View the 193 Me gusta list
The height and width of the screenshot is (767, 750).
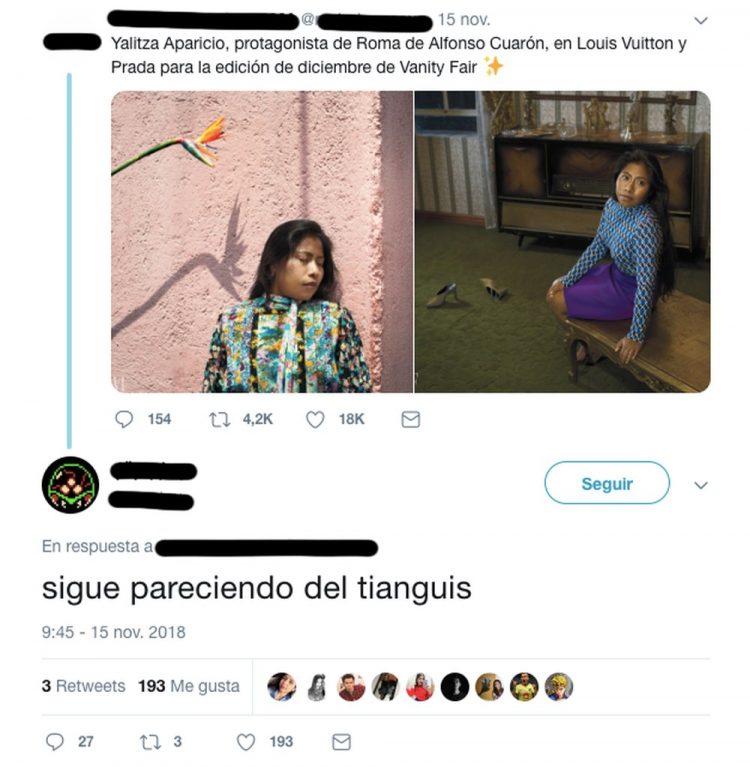click(189, 686)
